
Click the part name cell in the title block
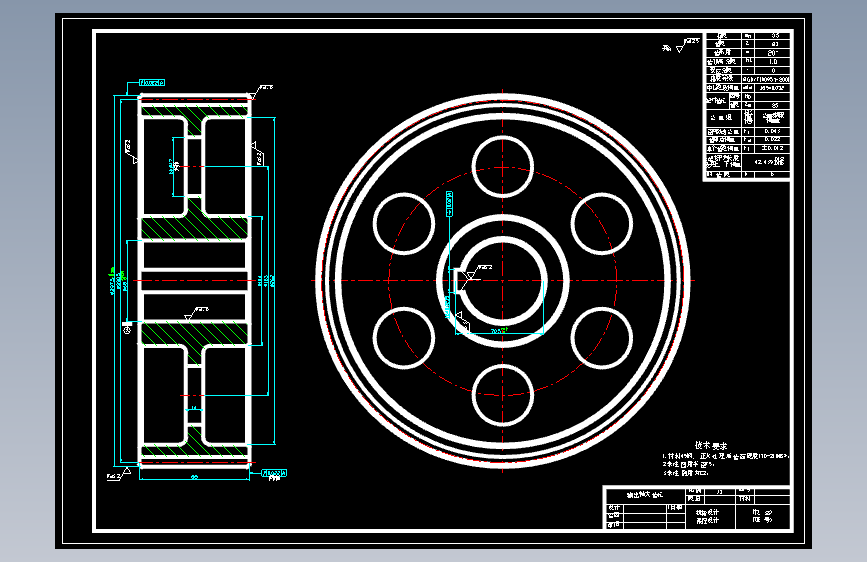point(645,495)
